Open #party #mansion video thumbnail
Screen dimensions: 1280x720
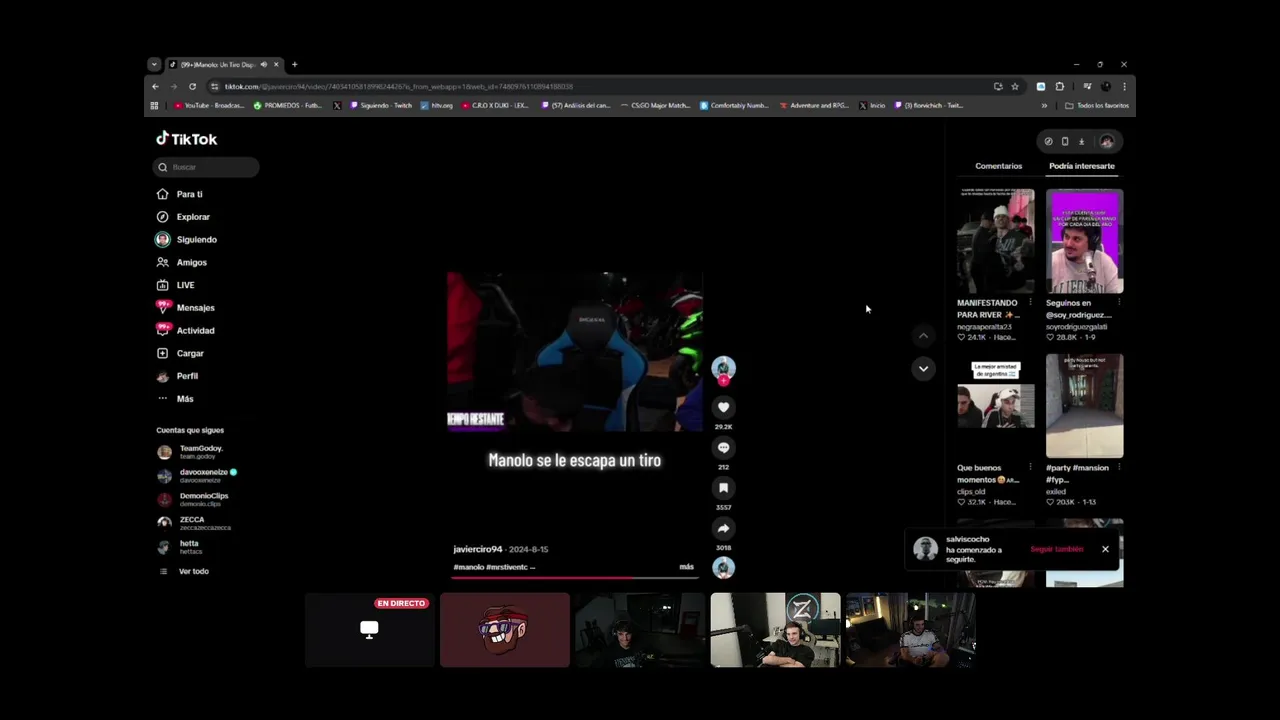pyautogui.click(x=1084, y=406)
